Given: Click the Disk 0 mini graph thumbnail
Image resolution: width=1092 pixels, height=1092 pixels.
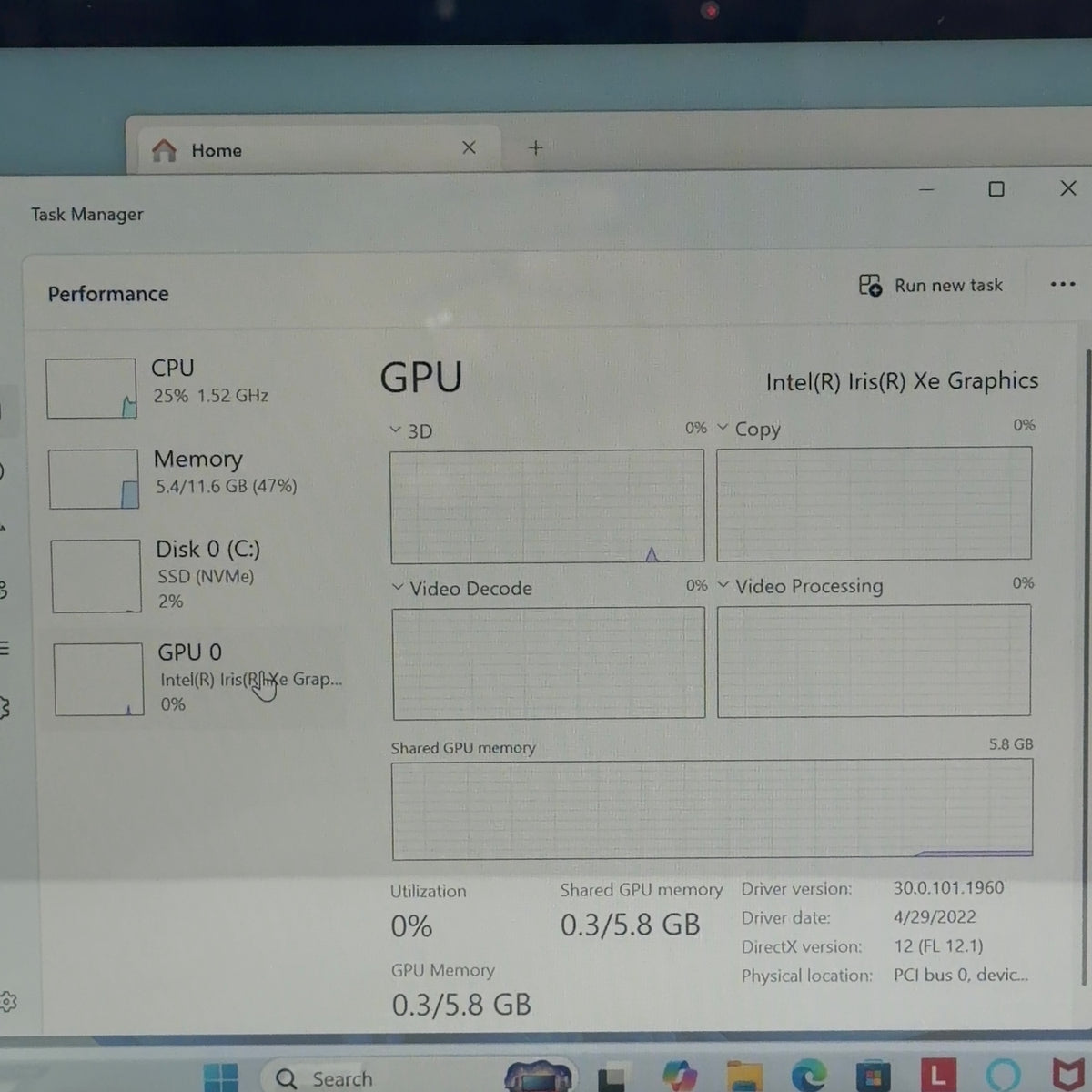Looking at the screenshot, I should 96,576.
